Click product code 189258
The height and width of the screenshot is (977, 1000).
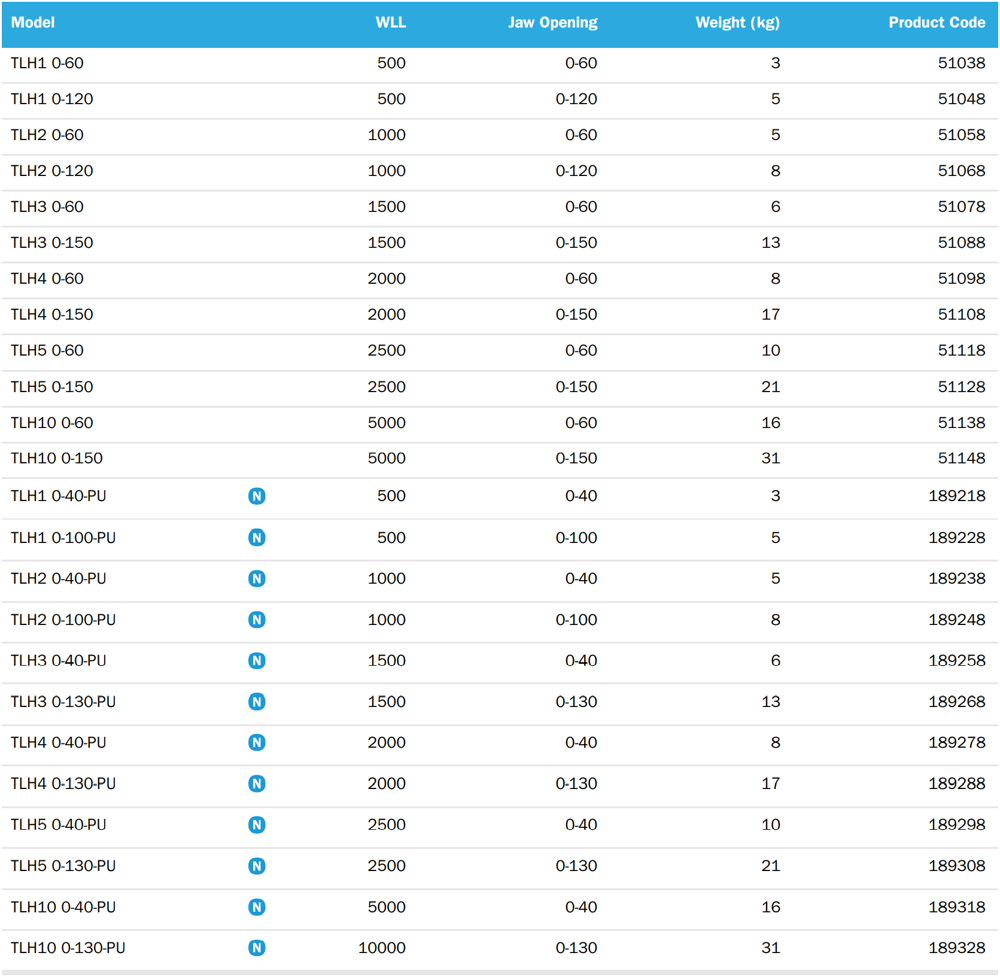(x=957, y=661)
